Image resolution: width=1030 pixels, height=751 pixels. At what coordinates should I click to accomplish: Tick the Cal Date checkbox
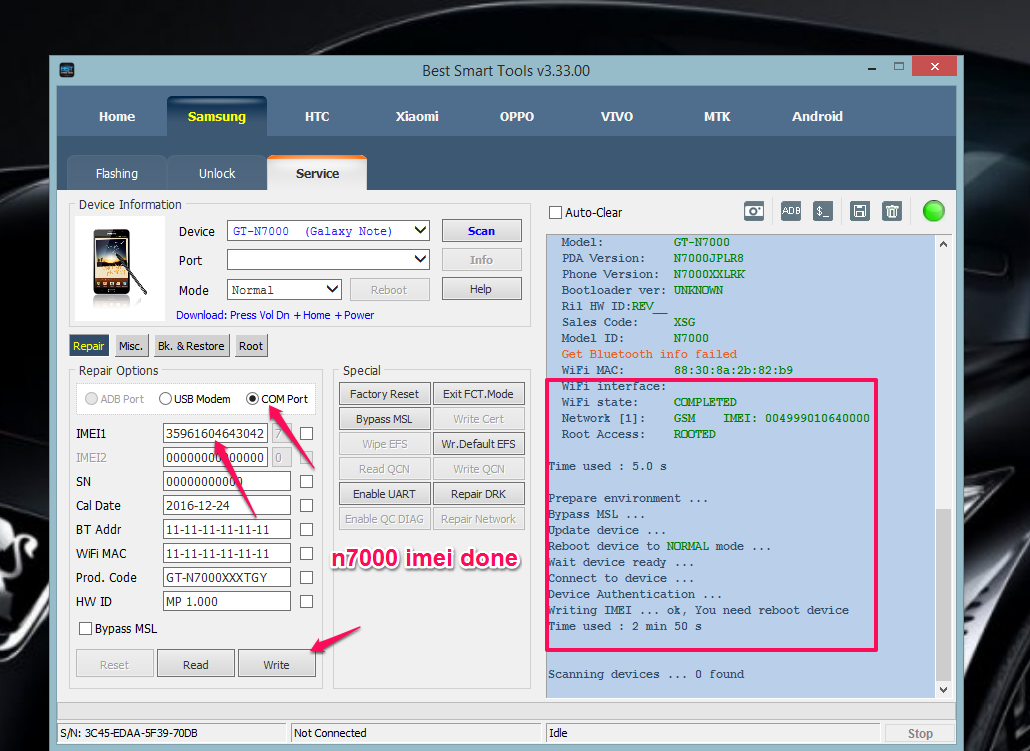306,505
